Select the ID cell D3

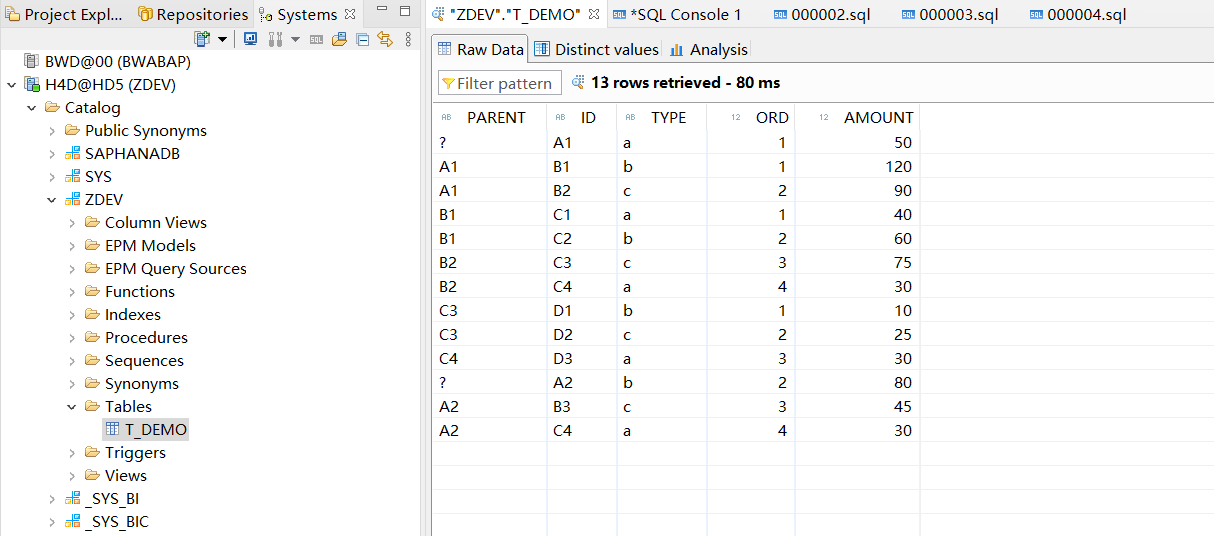(x=582, y=359)
